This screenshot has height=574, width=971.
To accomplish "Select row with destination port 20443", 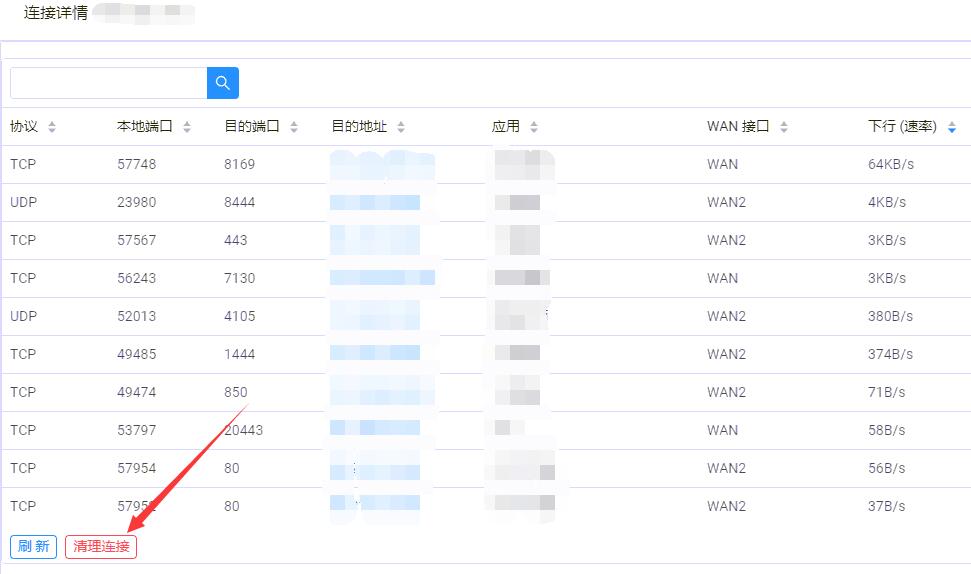I will (244, 430).
